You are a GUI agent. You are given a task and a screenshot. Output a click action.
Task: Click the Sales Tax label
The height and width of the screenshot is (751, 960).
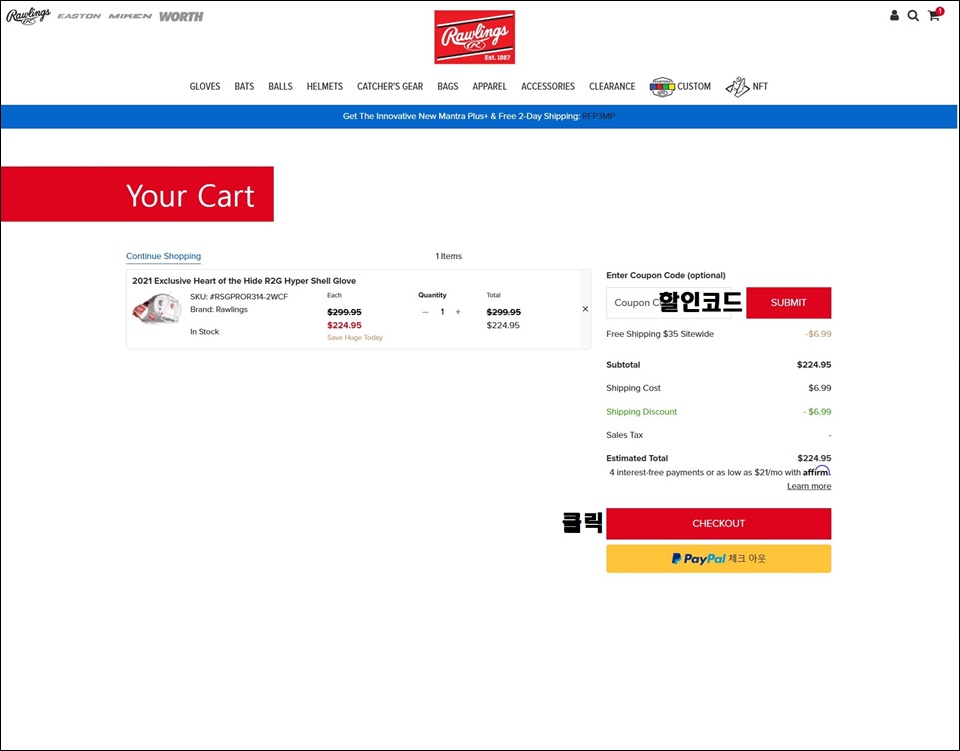coord(624,435)
